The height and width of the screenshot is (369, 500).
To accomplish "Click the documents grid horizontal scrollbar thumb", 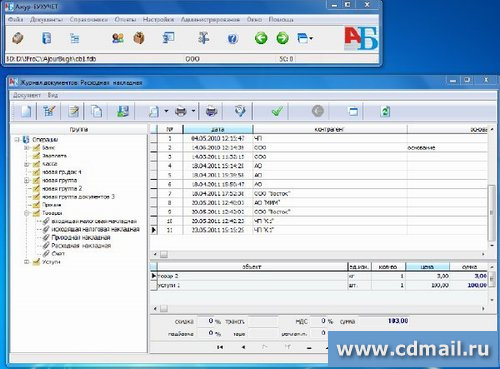I will (x=164, y=255).
